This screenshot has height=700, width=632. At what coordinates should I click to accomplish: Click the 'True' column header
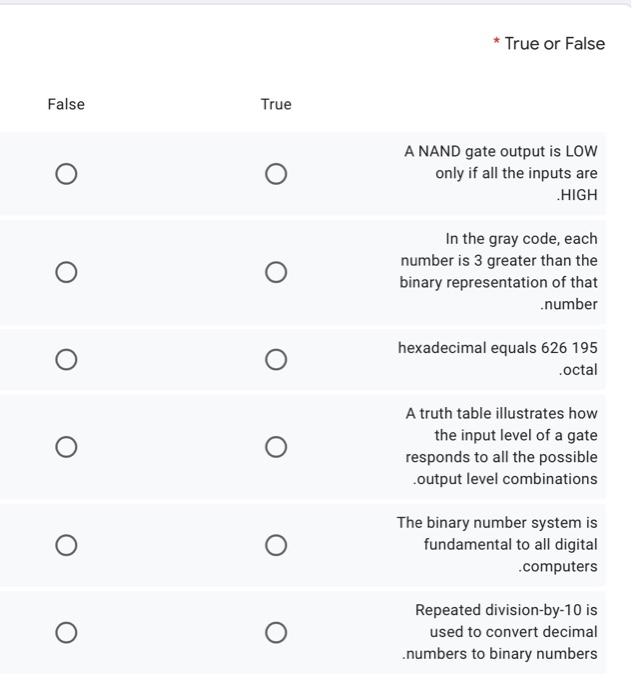pyautogui.click(x=276, y=104)
